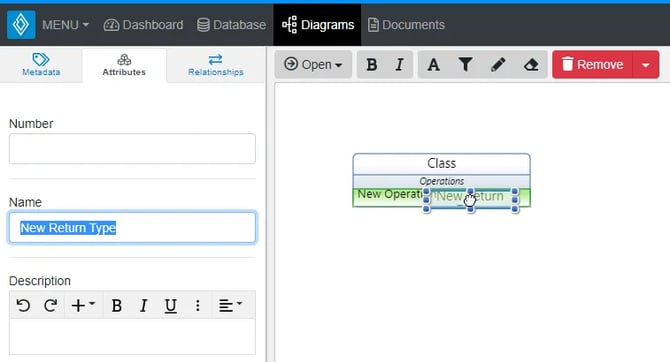Switch to the Metadata tab
Screen dimensions: 670x362
pyautogui.click(x=41, y=65)
